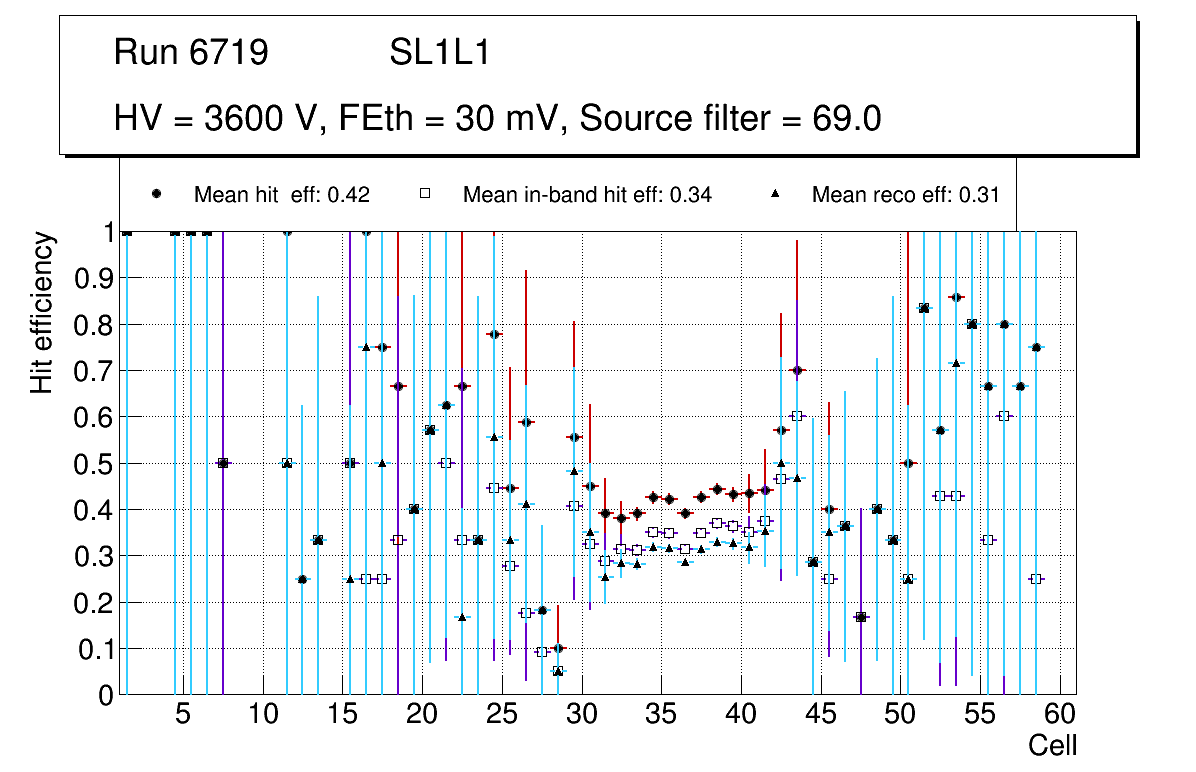Click the "Cell" x-axis title
Viewport: 1196px width, 772px height.
1053,745
